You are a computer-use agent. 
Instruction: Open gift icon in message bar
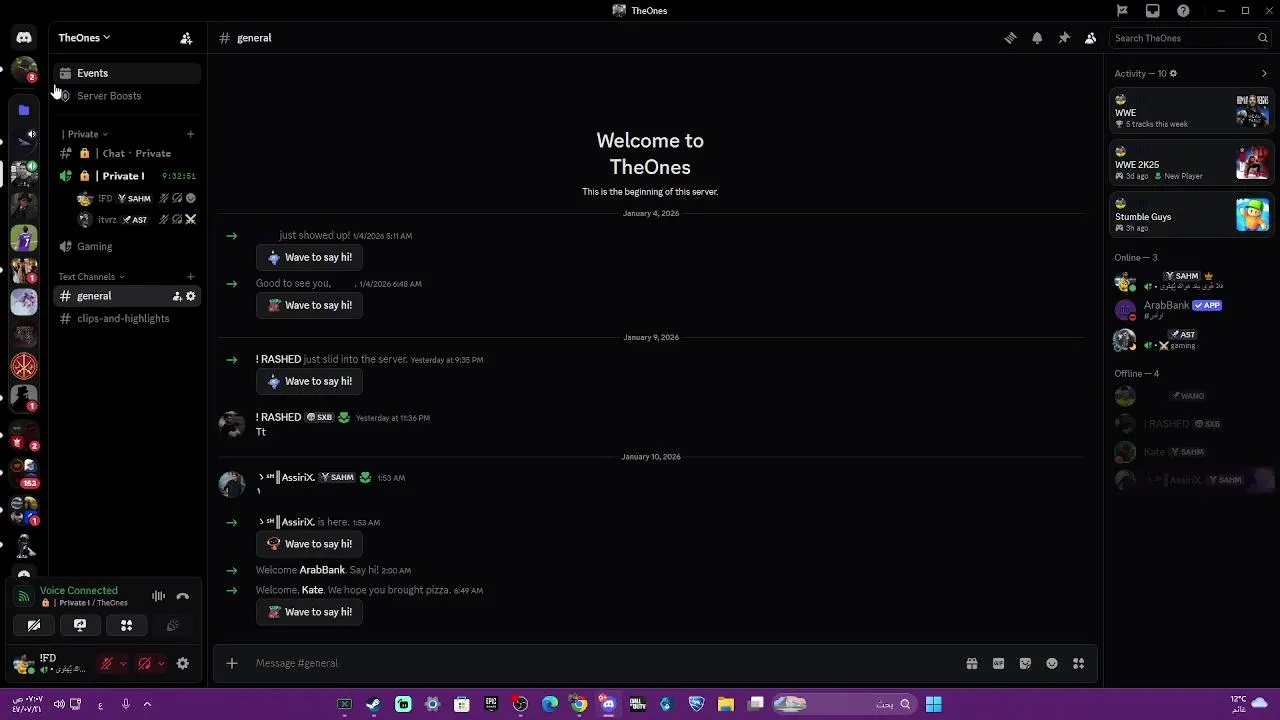(971, 663)
